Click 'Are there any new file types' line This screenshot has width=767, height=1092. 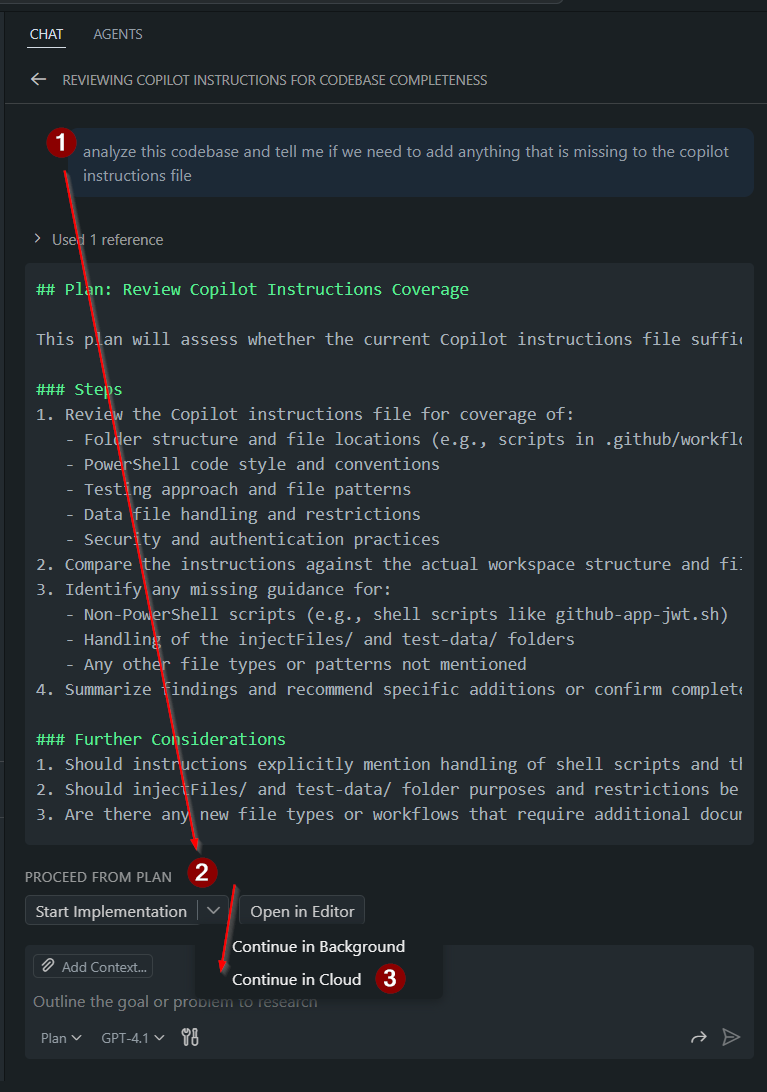[x=389, y=814]
